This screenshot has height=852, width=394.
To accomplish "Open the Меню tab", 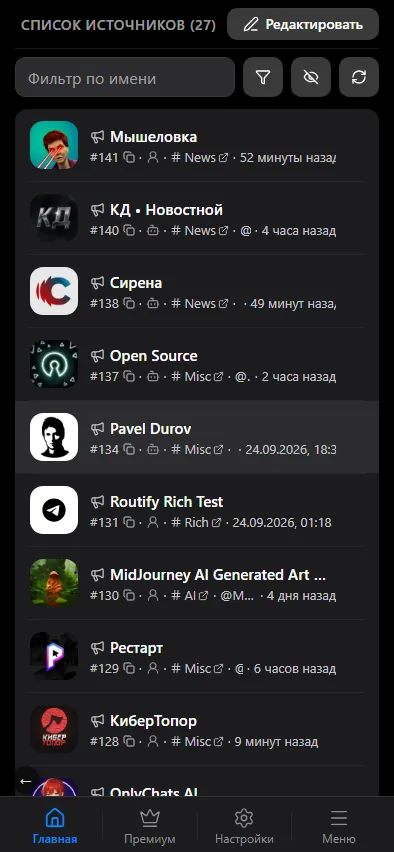I will coord(339,826).
